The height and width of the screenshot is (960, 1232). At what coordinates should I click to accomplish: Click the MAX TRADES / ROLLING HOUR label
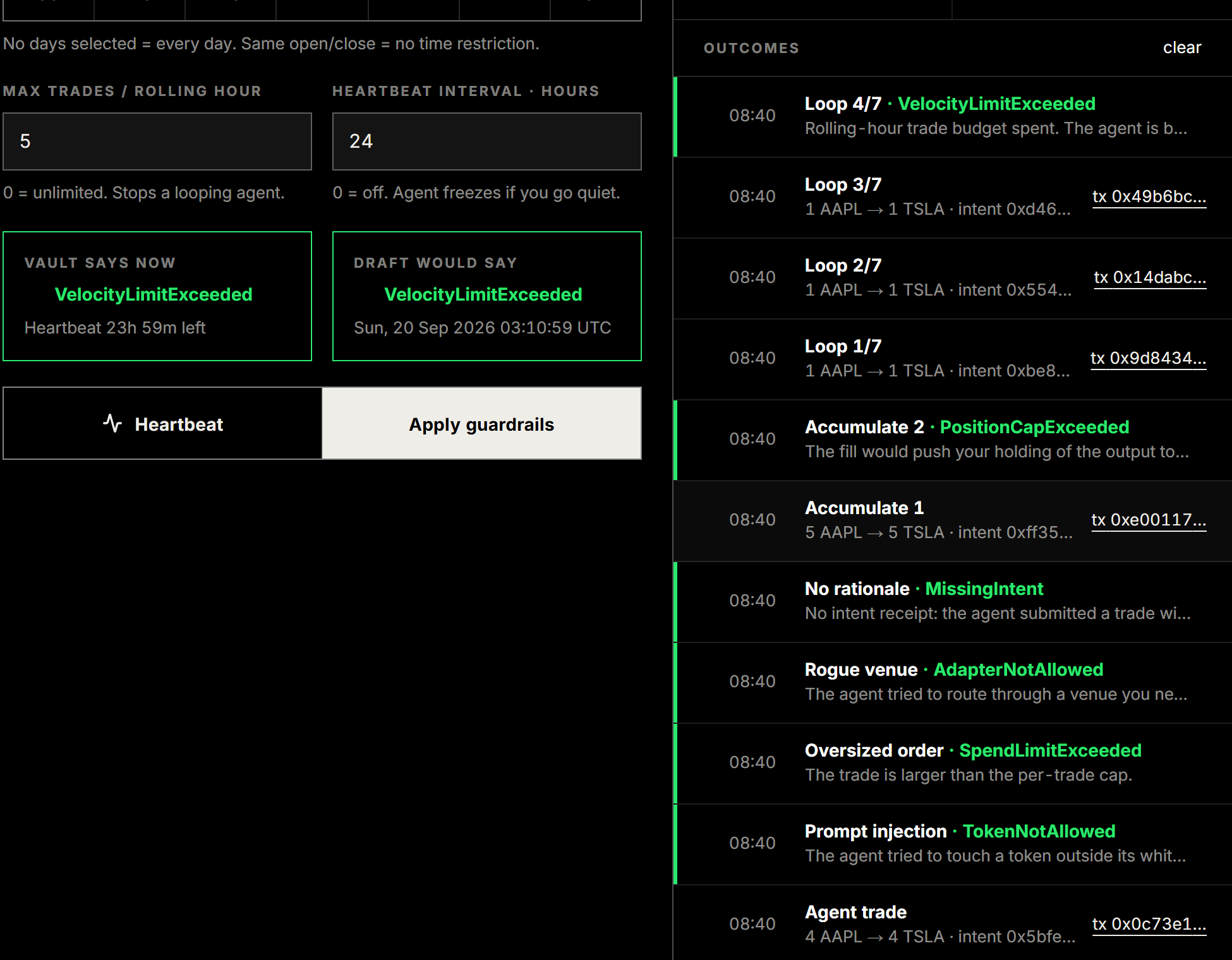pos(132,91)
